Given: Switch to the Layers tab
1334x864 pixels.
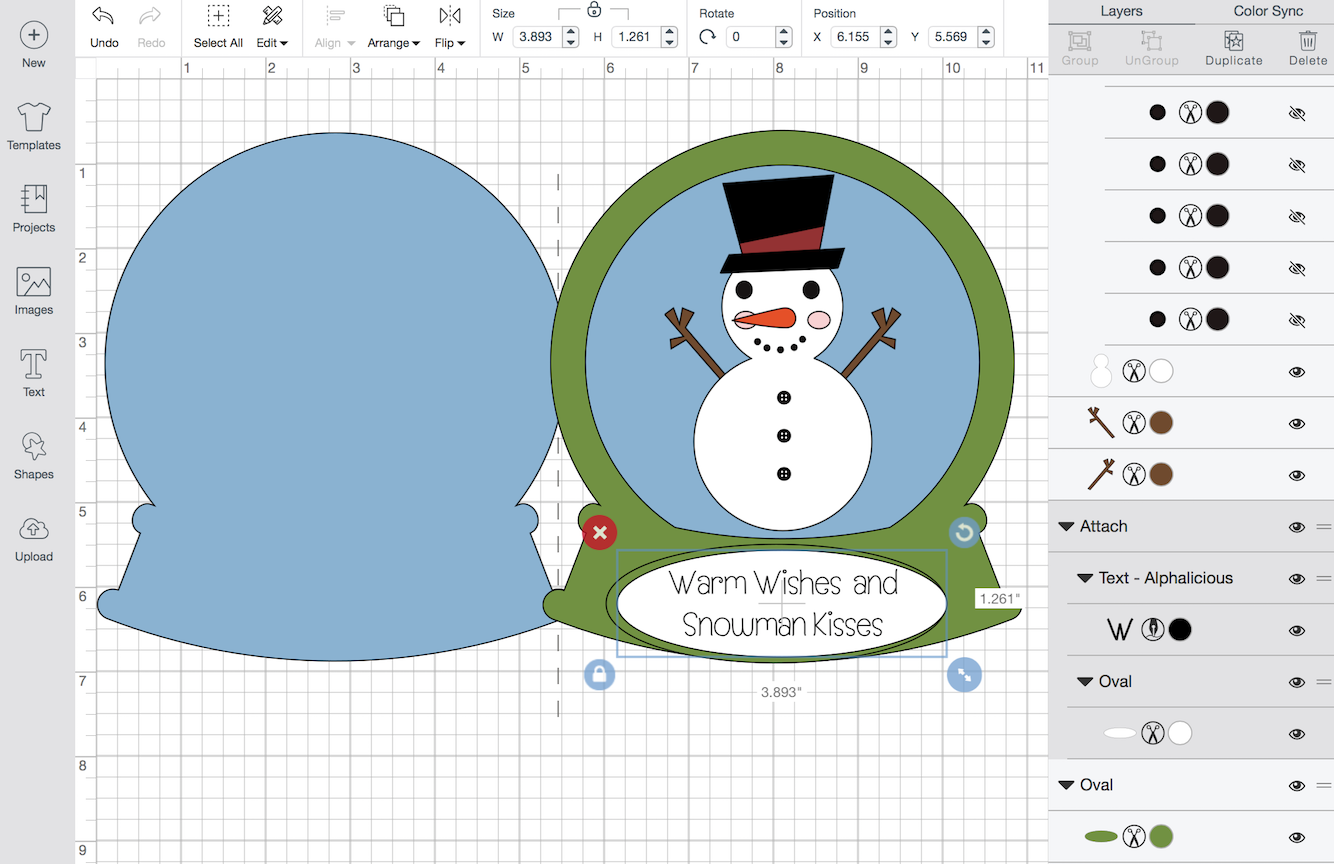Looking at the screenshot, I should pos(1121,11).
